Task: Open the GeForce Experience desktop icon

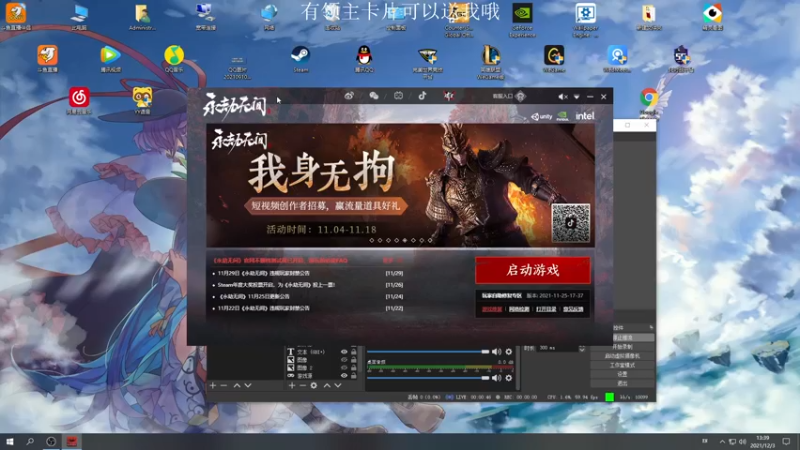Action: point(522,20)
